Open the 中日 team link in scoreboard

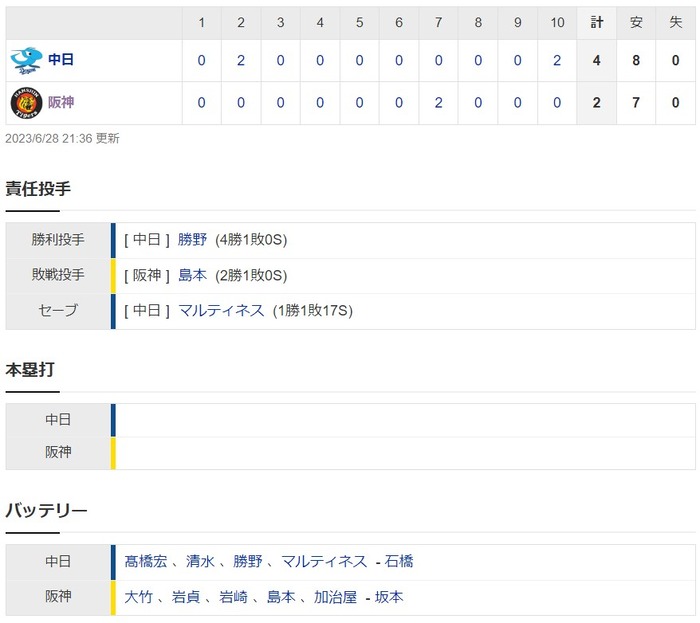(x=61, y=60)
